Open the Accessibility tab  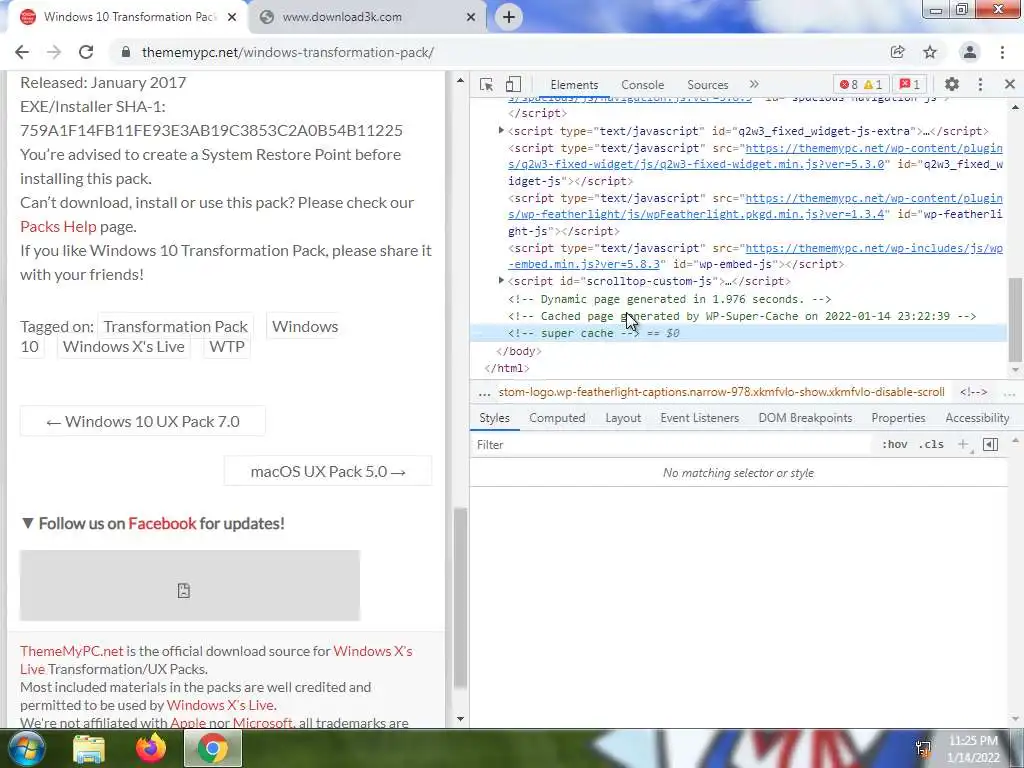977,418
